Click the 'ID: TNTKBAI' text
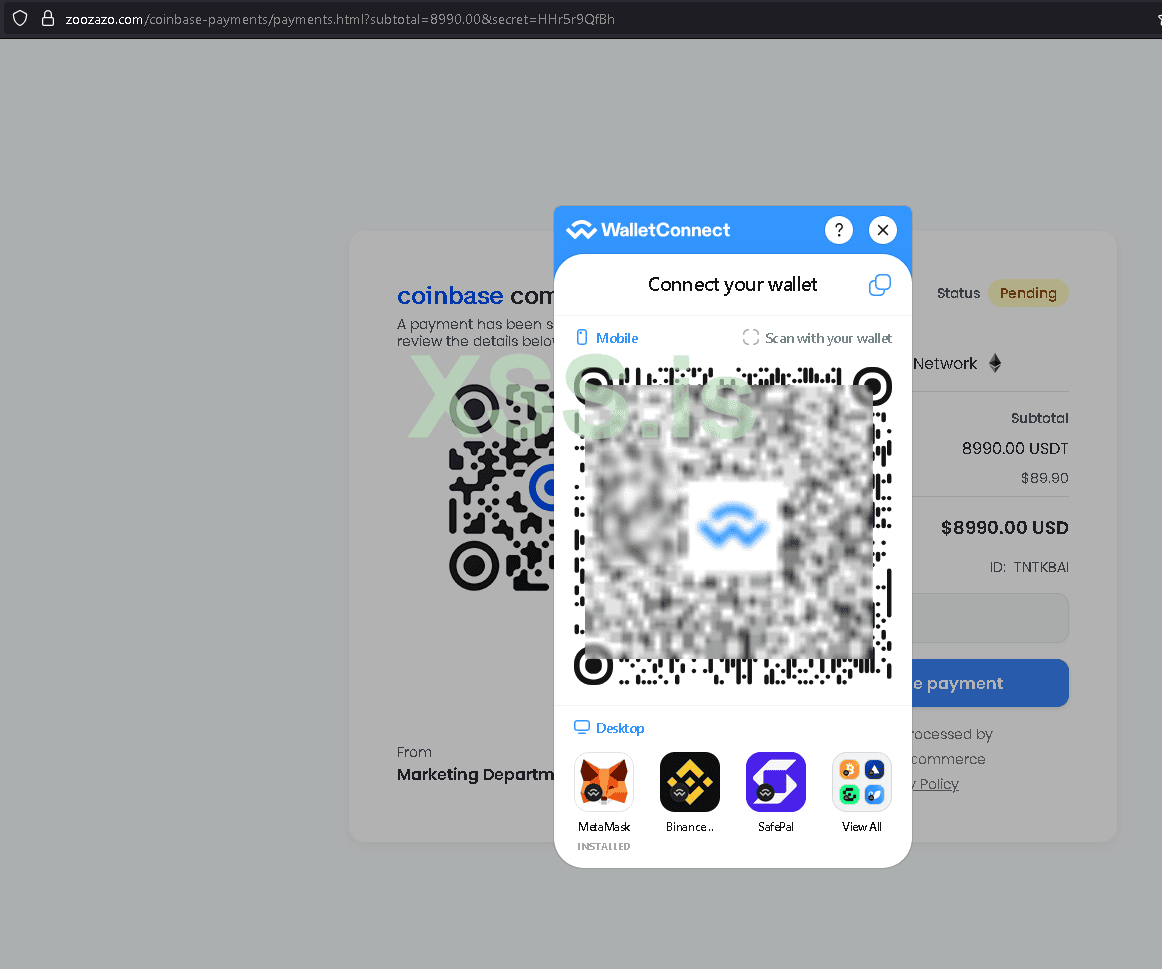Screen dimensions: 1162x969 [x=1029, y=567]
